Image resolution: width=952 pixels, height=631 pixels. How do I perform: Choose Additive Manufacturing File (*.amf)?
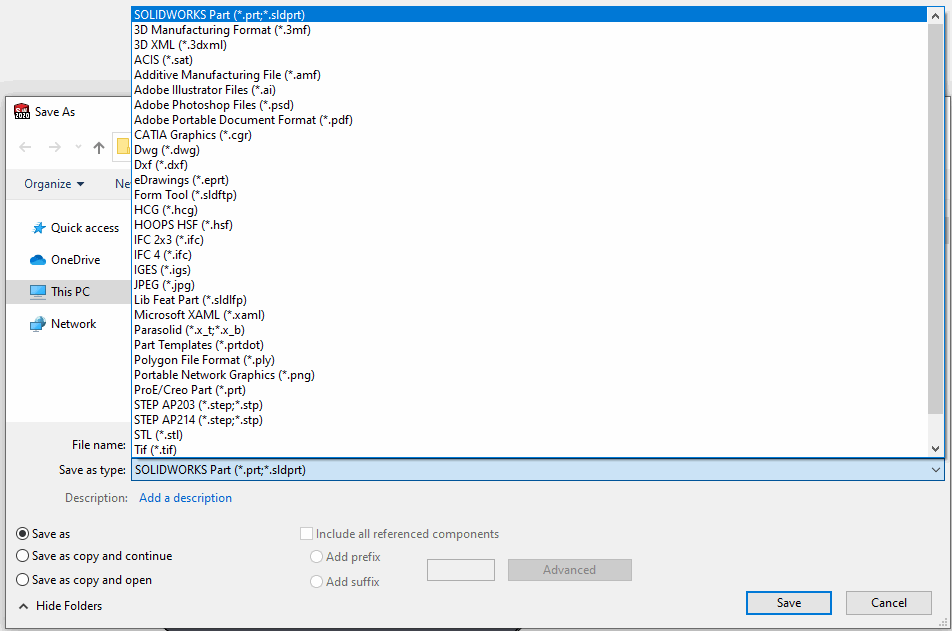529,75
